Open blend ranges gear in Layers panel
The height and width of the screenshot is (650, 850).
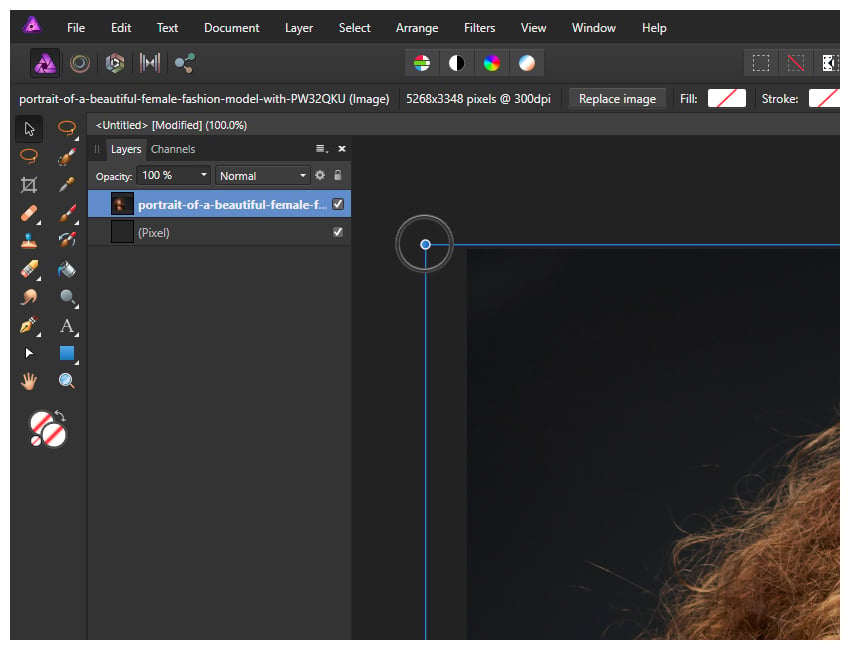(320, 175)
